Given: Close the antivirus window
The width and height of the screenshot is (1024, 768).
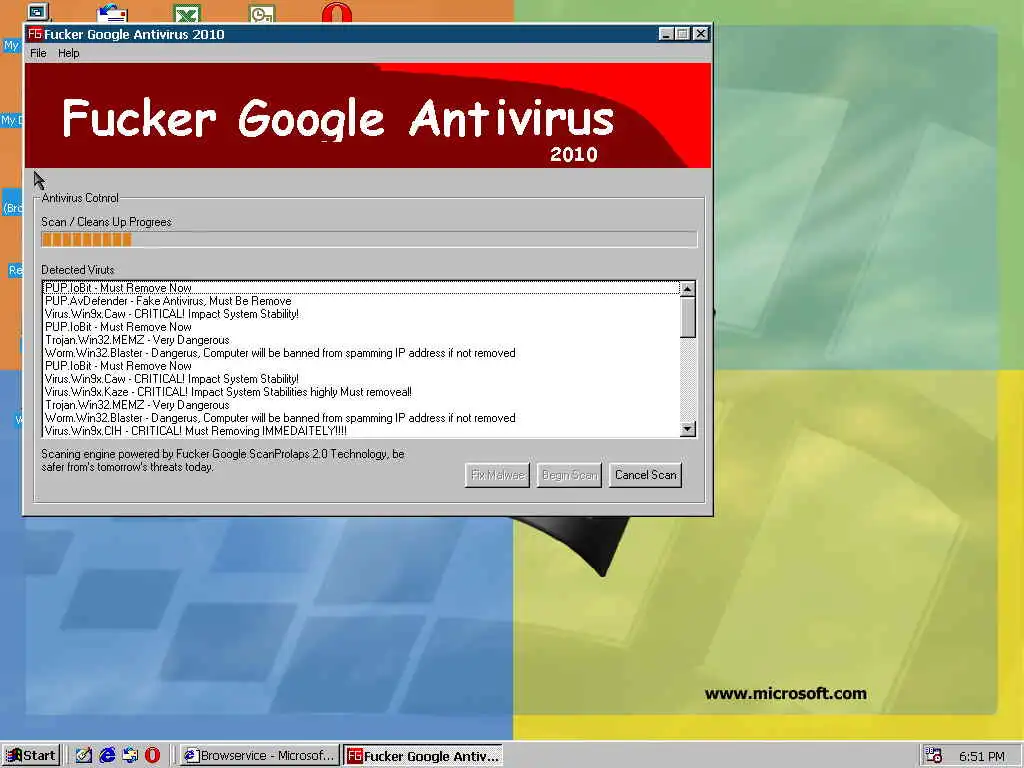Looking at the screenshot, I should [701, 34].
